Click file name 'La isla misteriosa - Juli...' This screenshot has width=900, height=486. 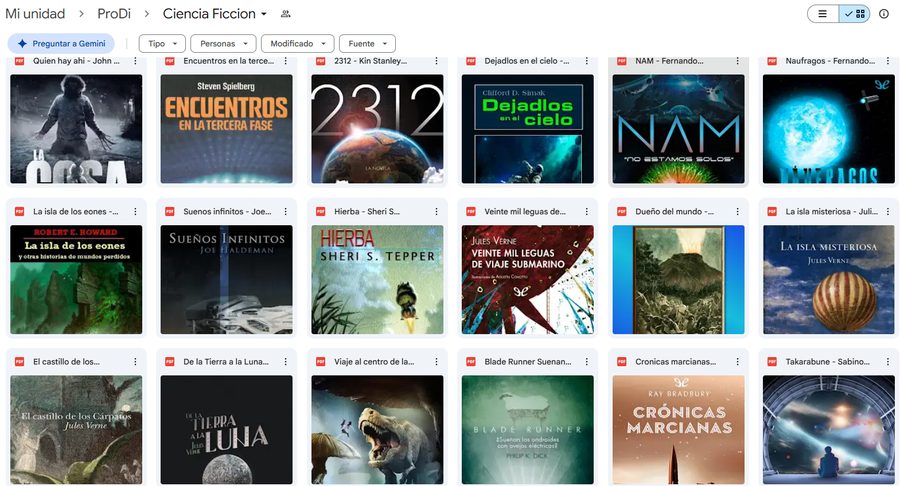click(831, 212)
